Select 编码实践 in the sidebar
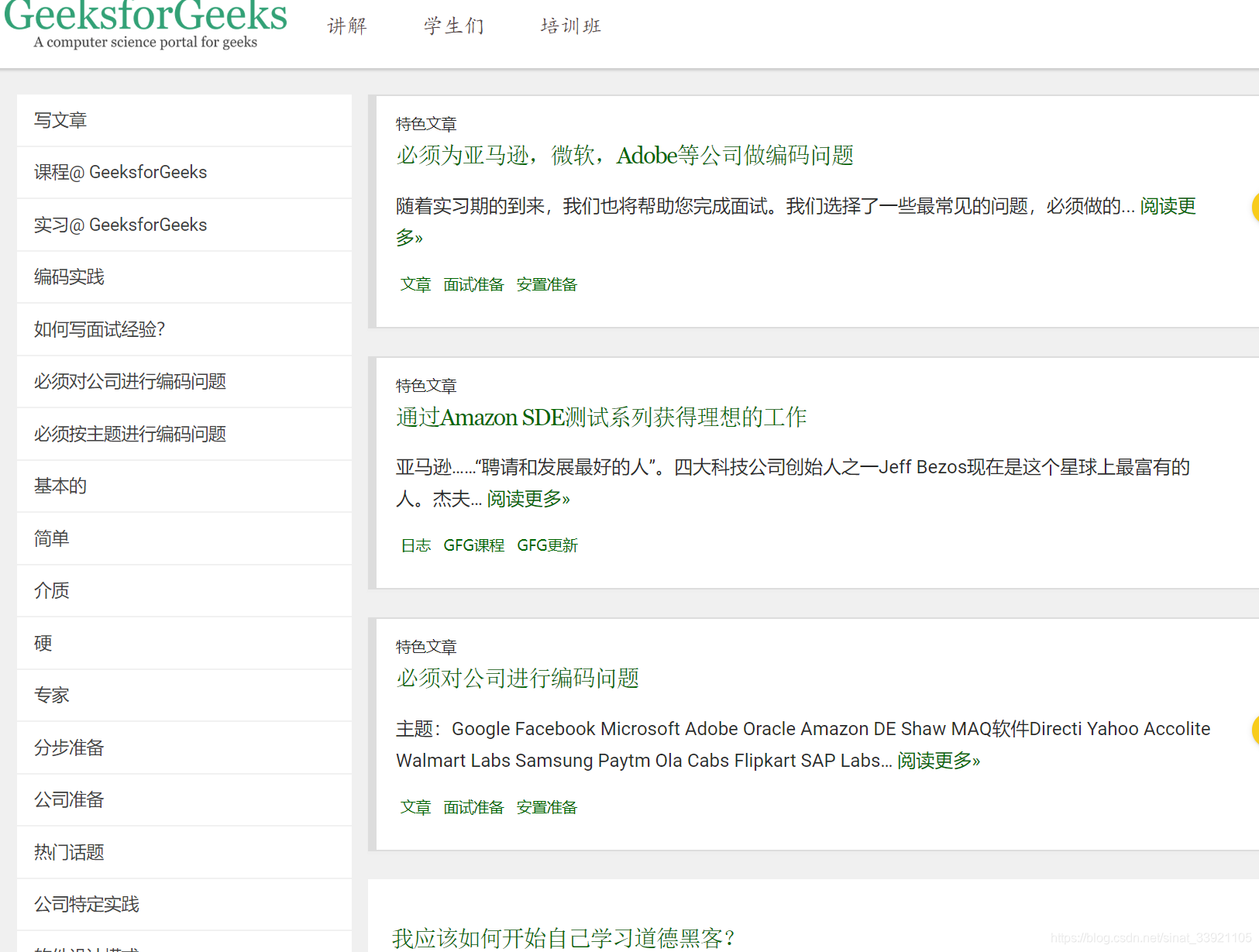Image resolution: width=1259 pixels, height=952 pixels. point(184,277)
